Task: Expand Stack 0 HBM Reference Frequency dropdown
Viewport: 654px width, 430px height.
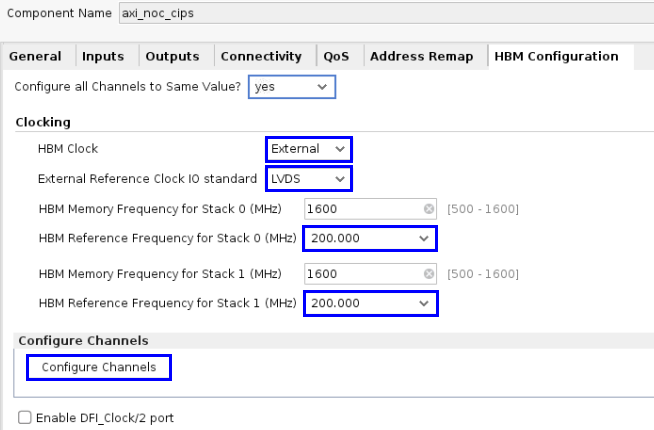Action: (370, 239)
